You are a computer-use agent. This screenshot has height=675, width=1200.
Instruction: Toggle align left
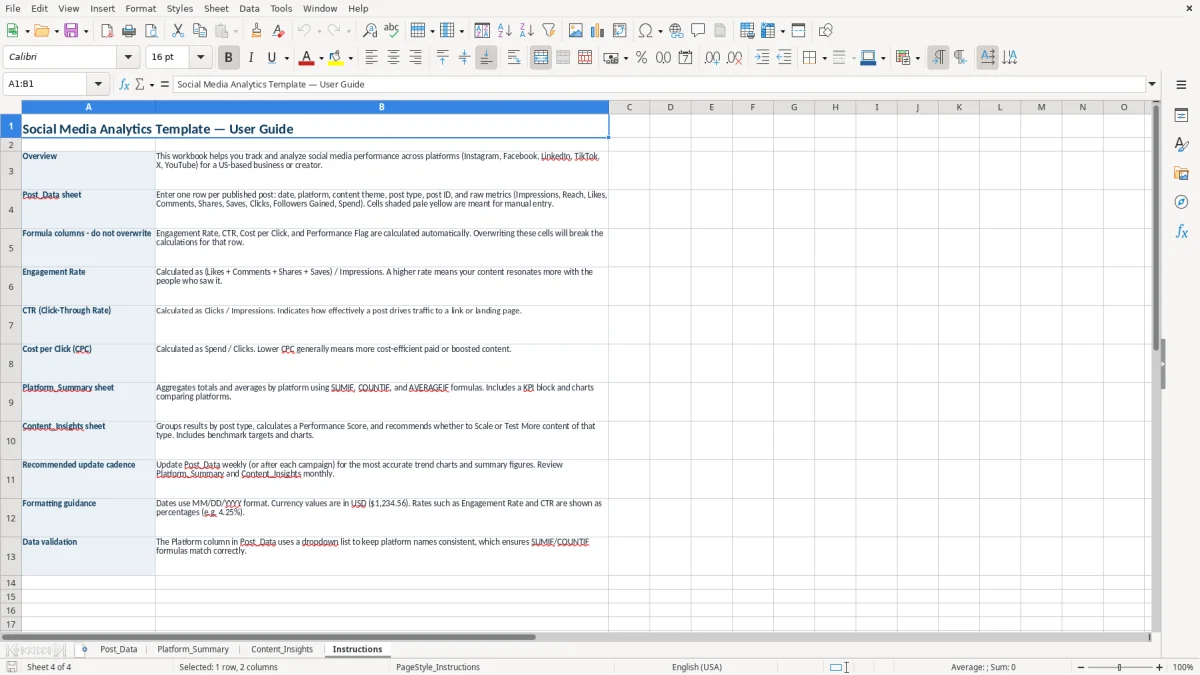coord(371,58)
